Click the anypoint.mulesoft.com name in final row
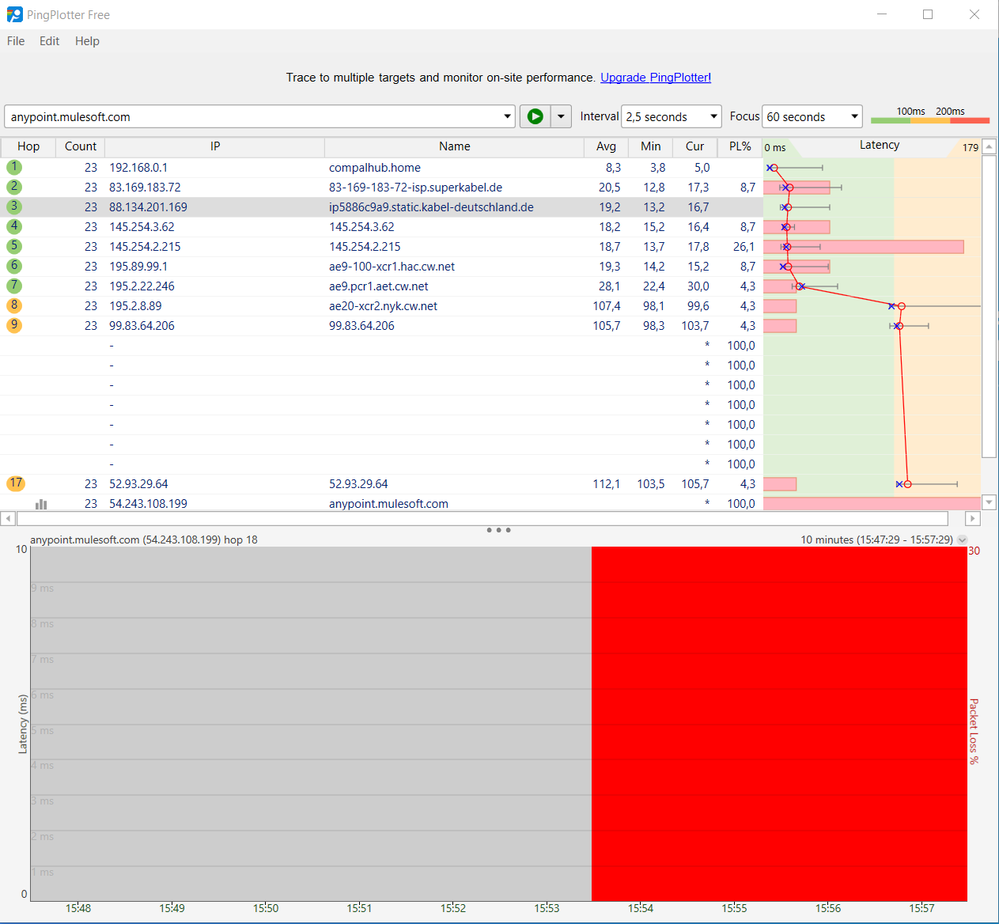This screenshot has width=999, height=924. pos(389,503)
